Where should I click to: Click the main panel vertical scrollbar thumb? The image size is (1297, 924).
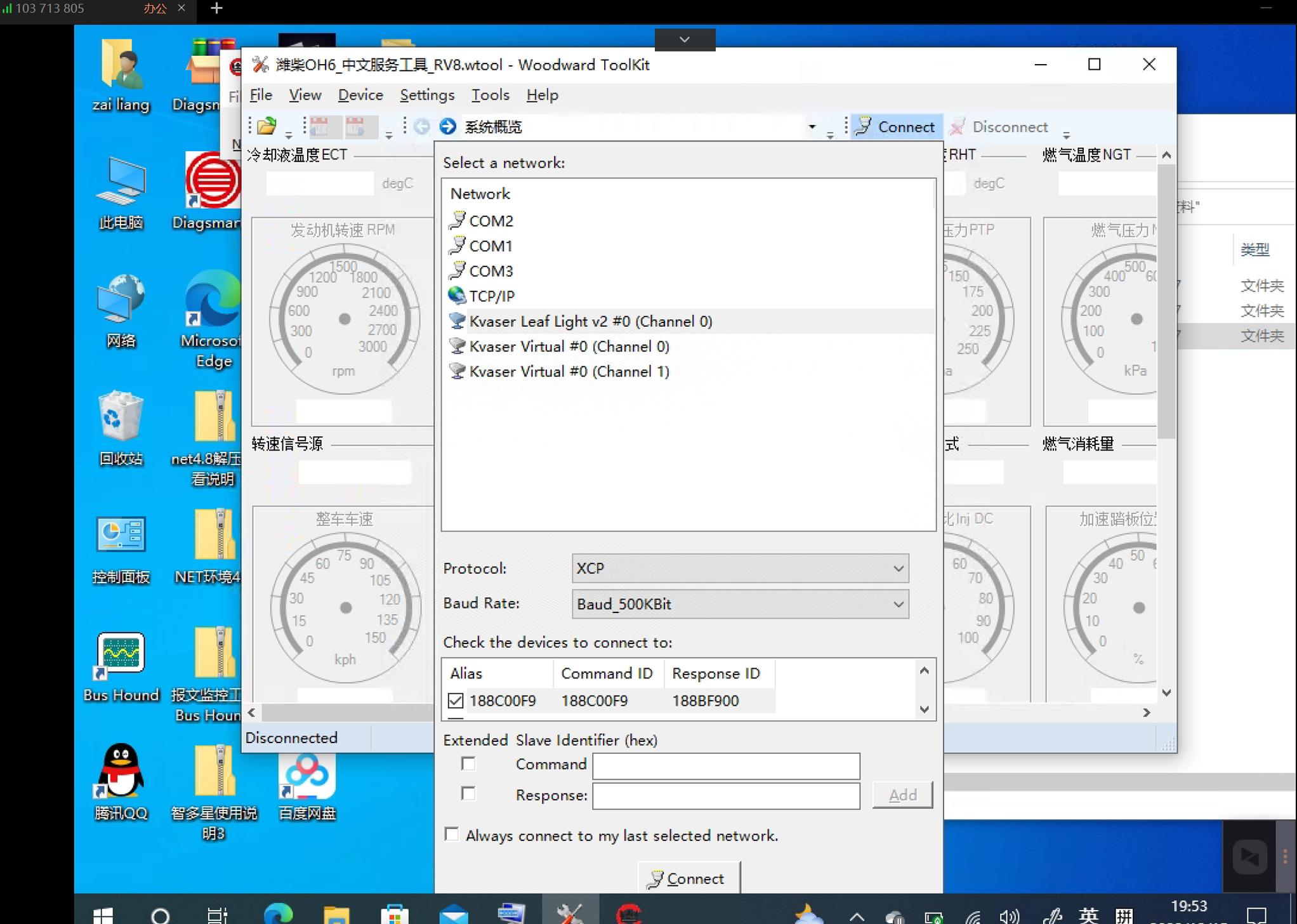[x=1166, y=301]
